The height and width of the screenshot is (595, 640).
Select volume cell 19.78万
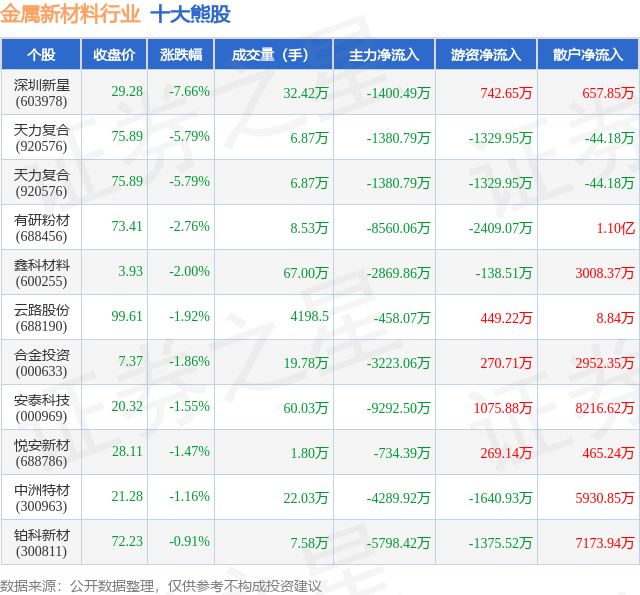click(306, 363)
